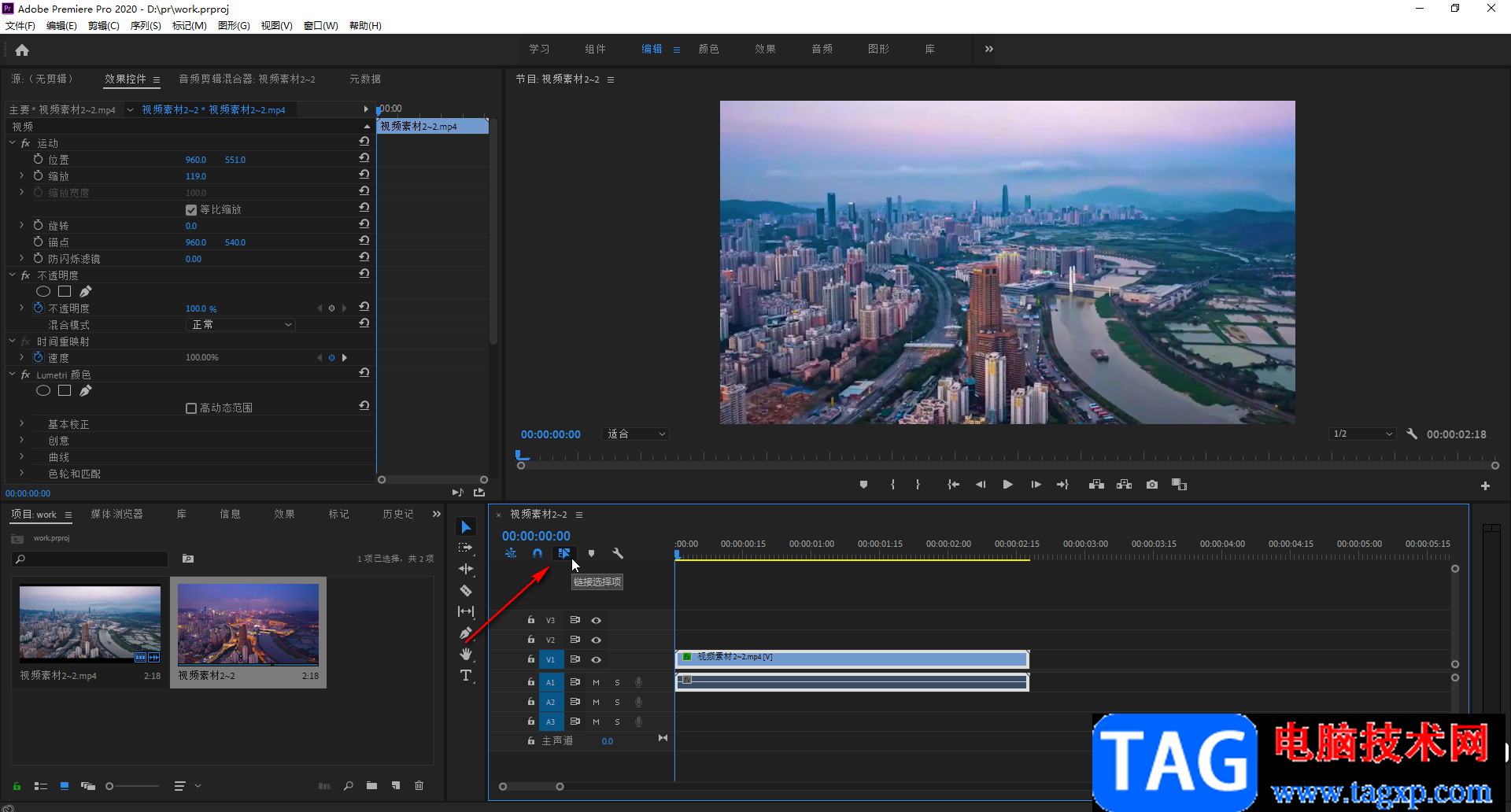Open the 混合模式 blend mode dropdown
This screenshot has width=1511, height=812.
click(x=242, y=325)
